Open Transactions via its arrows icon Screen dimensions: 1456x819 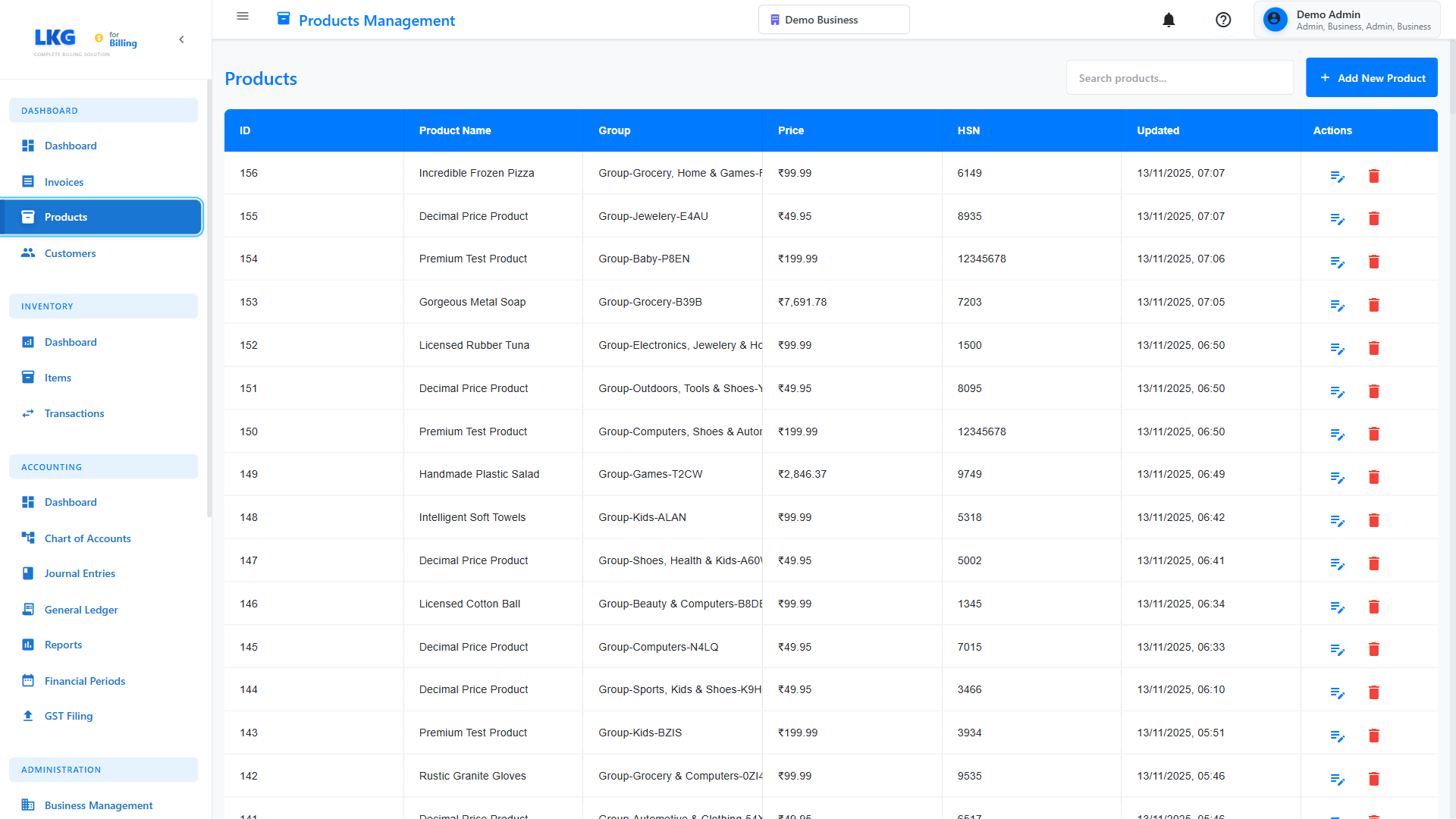point(28,413)
